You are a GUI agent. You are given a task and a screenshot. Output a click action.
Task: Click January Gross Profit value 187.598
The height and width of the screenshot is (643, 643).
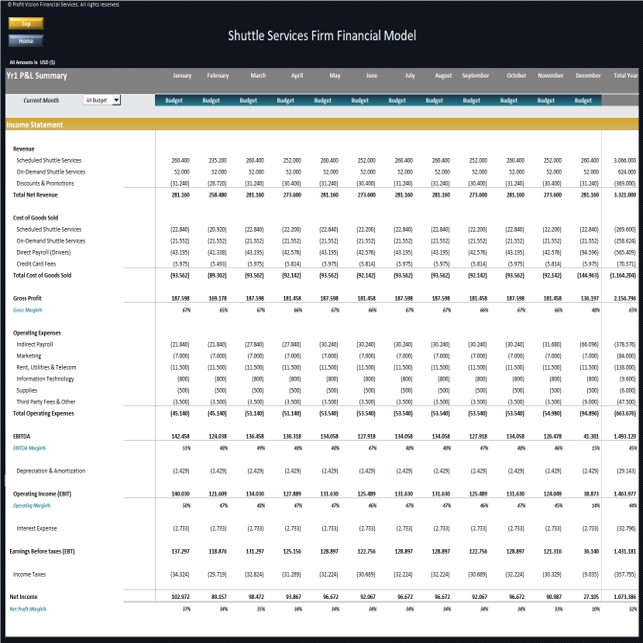pos(180,298)
